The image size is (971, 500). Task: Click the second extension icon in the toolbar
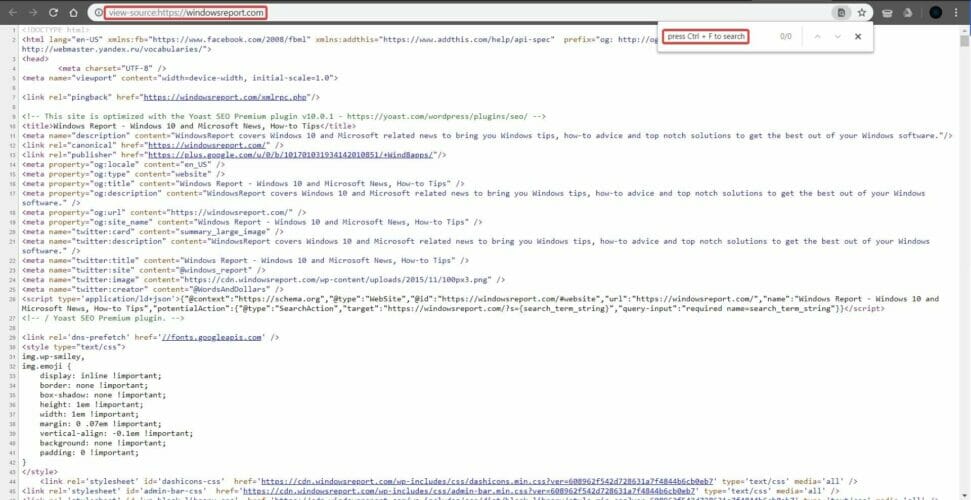point(907,12)
